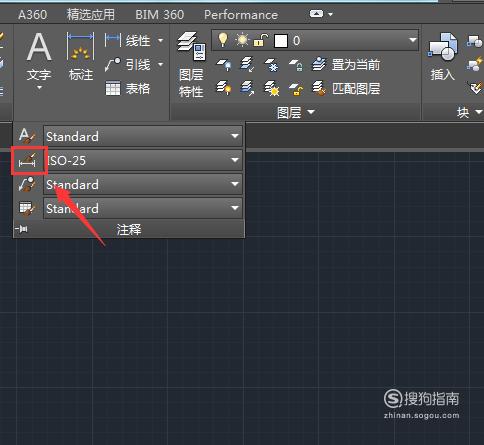Click the white layer color swatch

click(281, 41)
